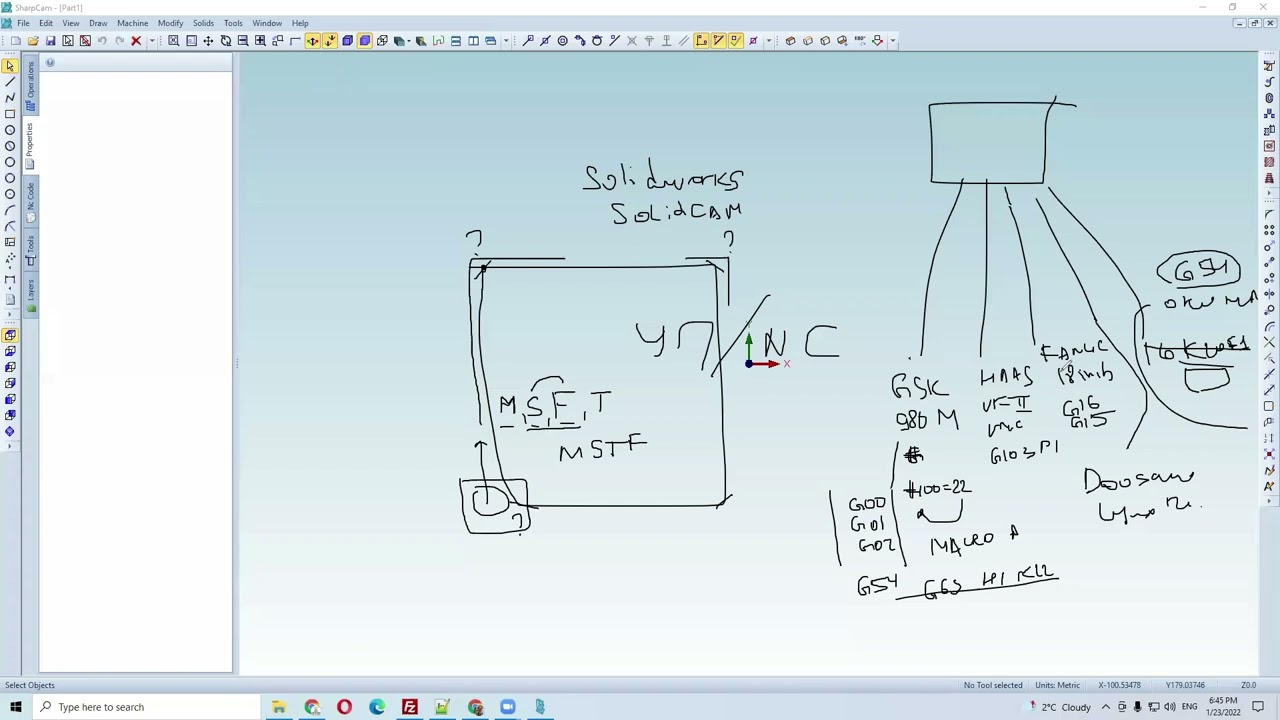Click the ENG language indicator
The image size is (1280, 720).
[x=1189, y=707]
